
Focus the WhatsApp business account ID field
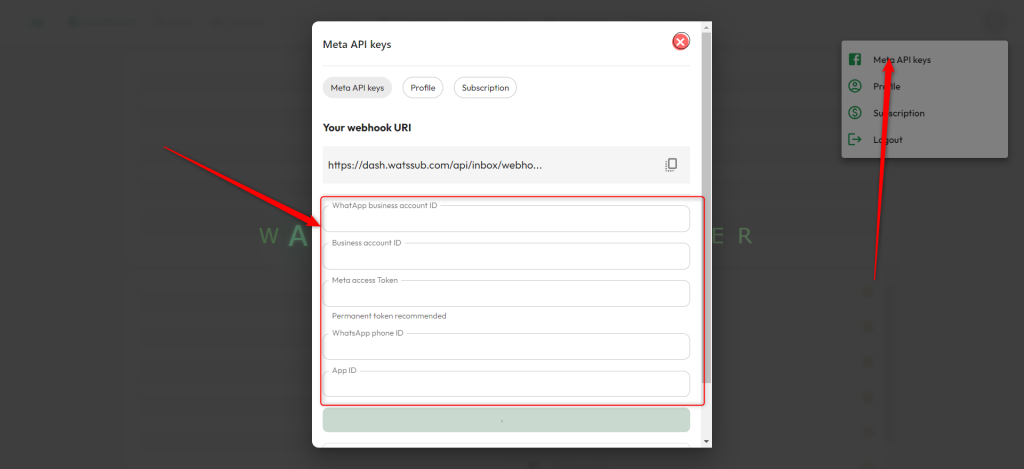506,219
